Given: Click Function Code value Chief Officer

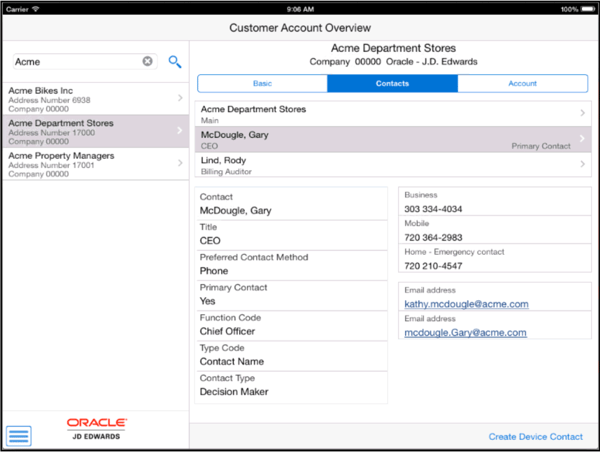Looking at the screenshot, I should click(x=227, y=331).
